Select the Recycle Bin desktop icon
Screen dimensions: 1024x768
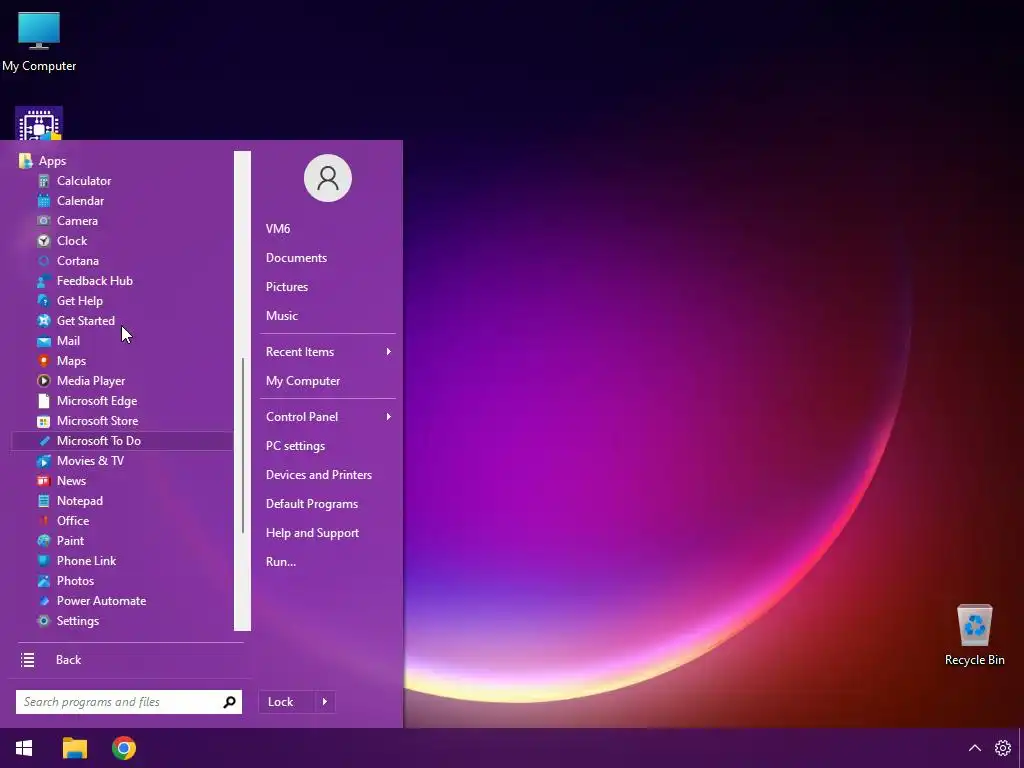pyautogui.click(x=974, y=634)
